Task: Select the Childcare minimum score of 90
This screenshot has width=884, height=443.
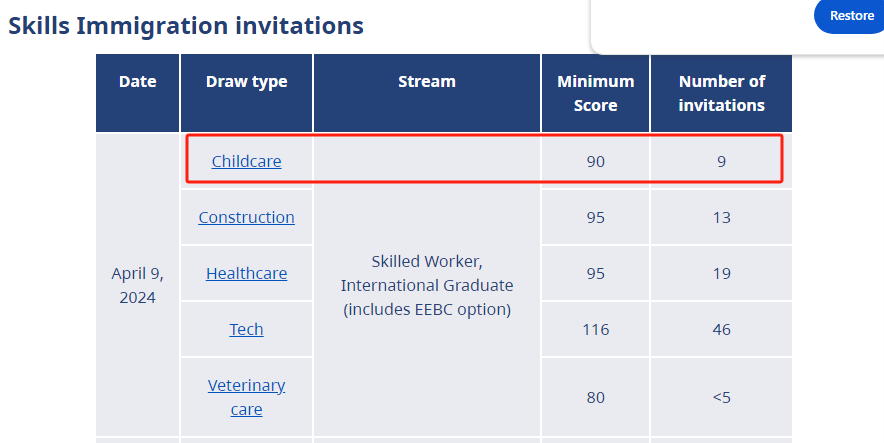Action: pos(595,161)
